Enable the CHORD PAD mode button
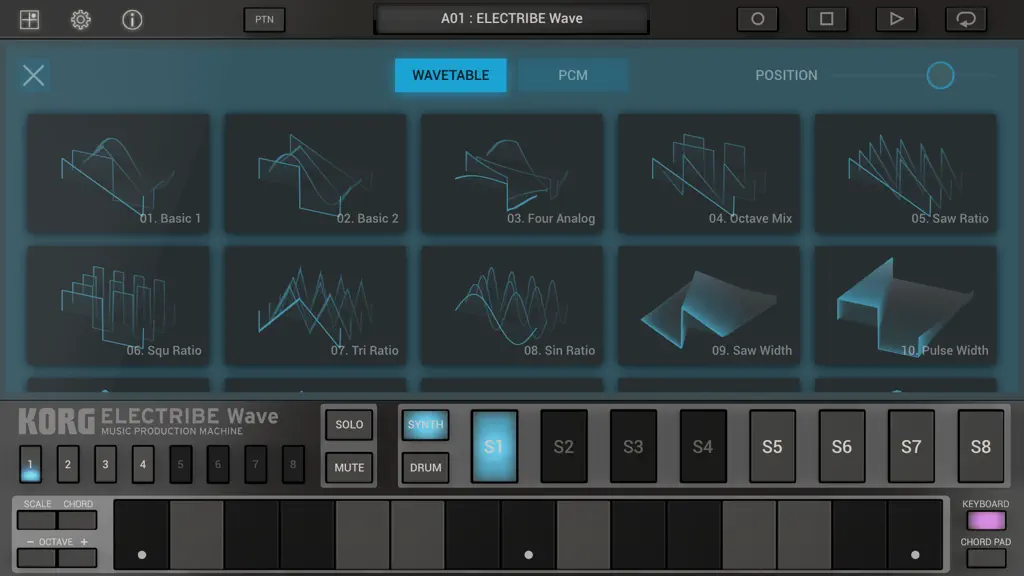This screenshot has height=576, width=1024. coord(985,558)
